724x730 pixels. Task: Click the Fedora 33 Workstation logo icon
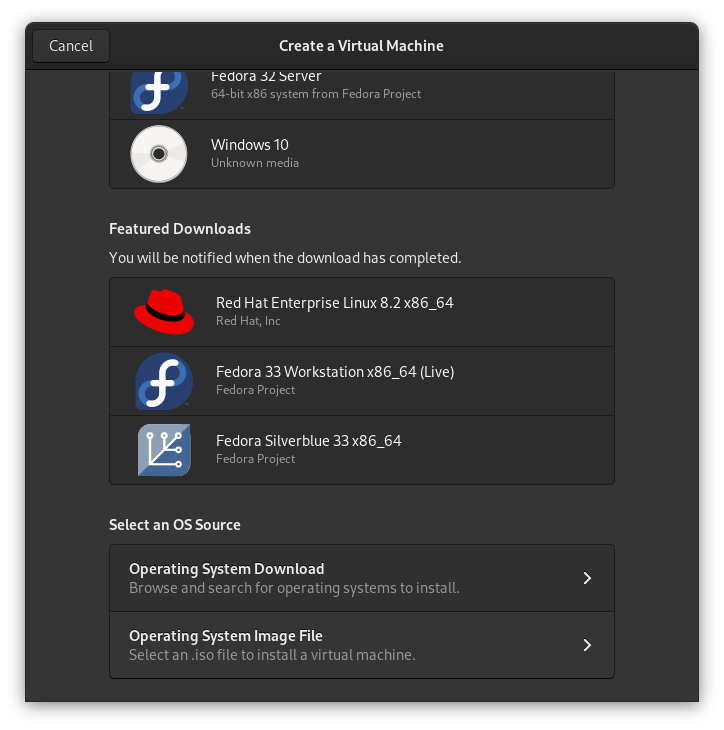point(163,381)
